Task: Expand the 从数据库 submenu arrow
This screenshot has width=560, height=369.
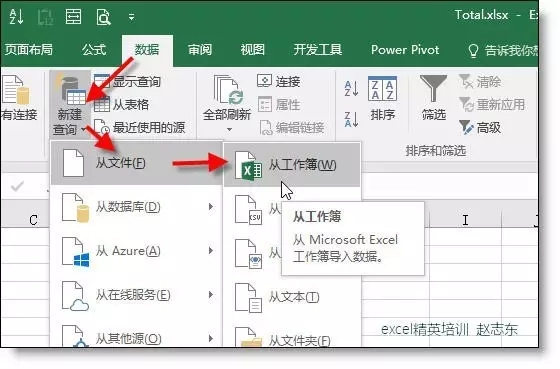Action: coord(211,207)
